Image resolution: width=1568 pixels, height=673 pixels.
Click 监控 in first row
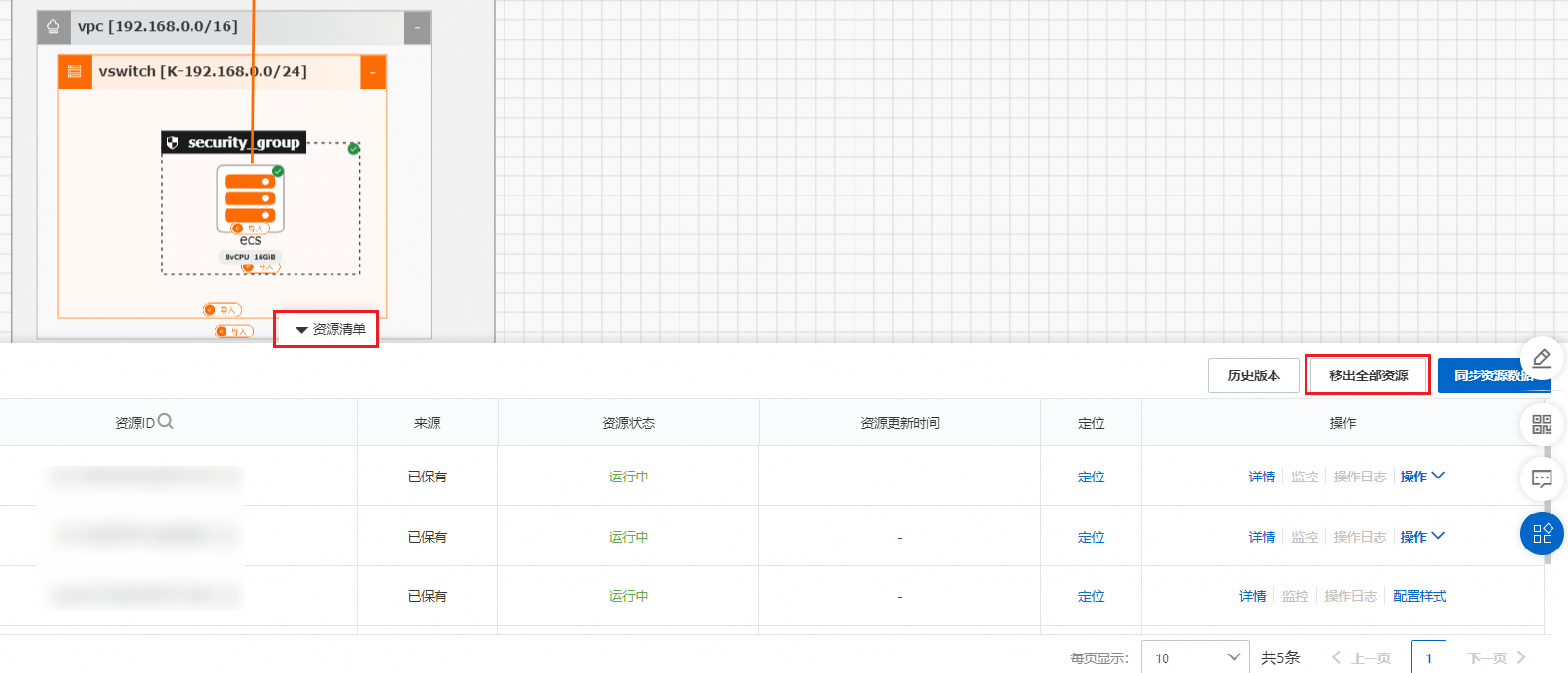pyautogui.click(x=1305, y=477)
